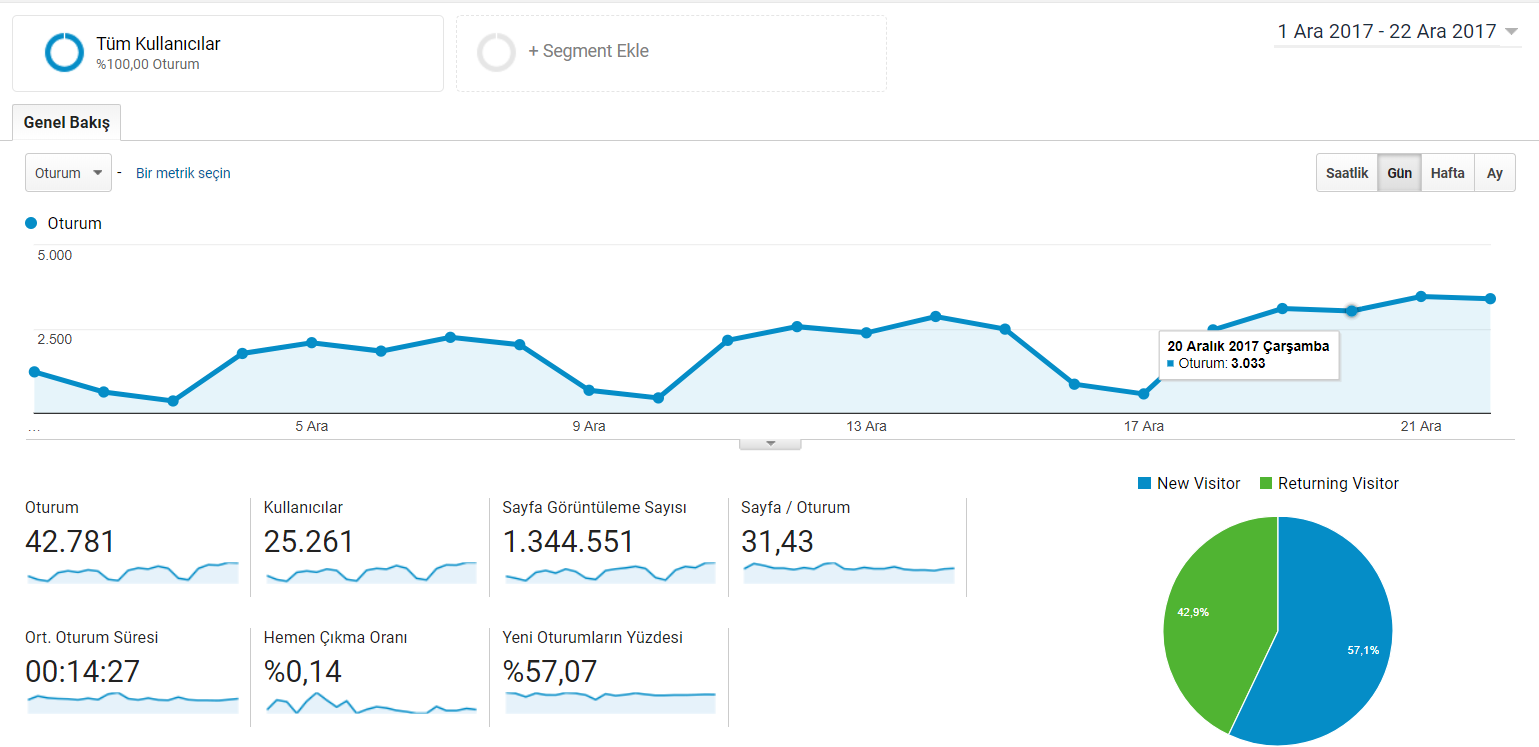Open the date range dropdown arrow
The image size is (1539, 747).
(1511, 31)
